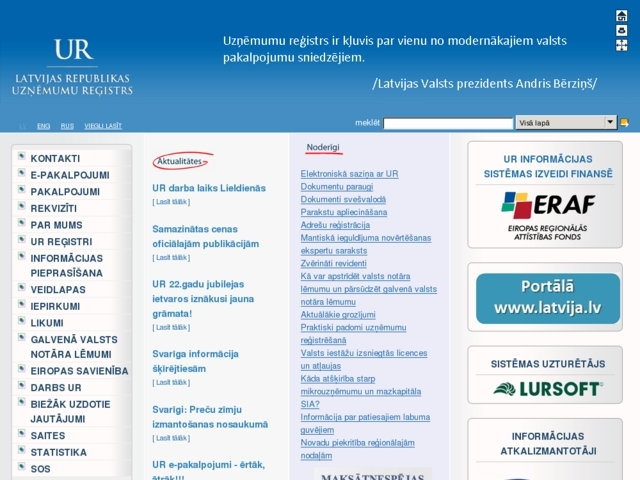
Task: Open KONTAKTI menu item
Action: (55, 158)
